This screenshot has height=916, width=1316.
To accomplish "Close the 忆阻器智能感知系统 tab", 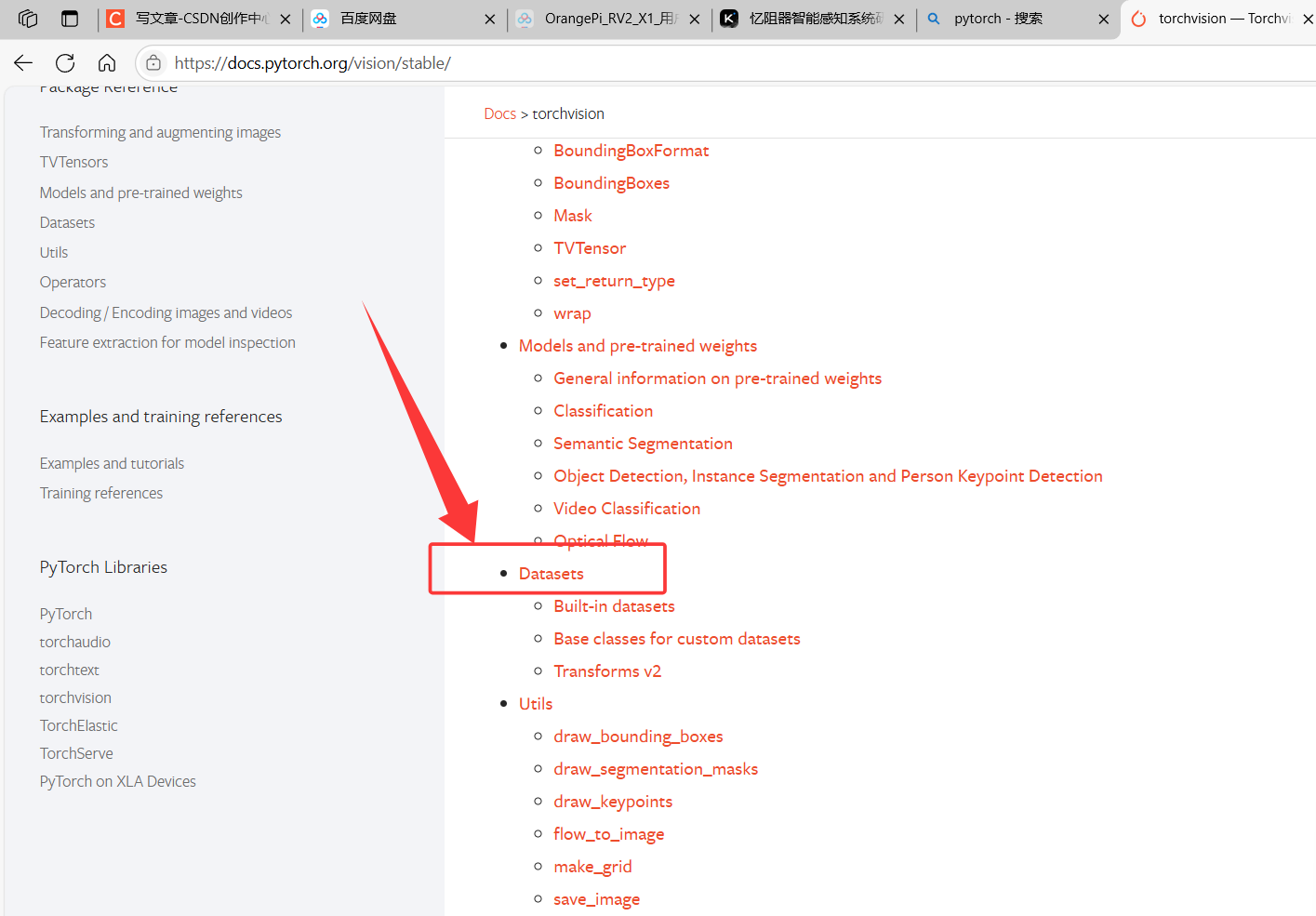I will click(x=899, y=19).
